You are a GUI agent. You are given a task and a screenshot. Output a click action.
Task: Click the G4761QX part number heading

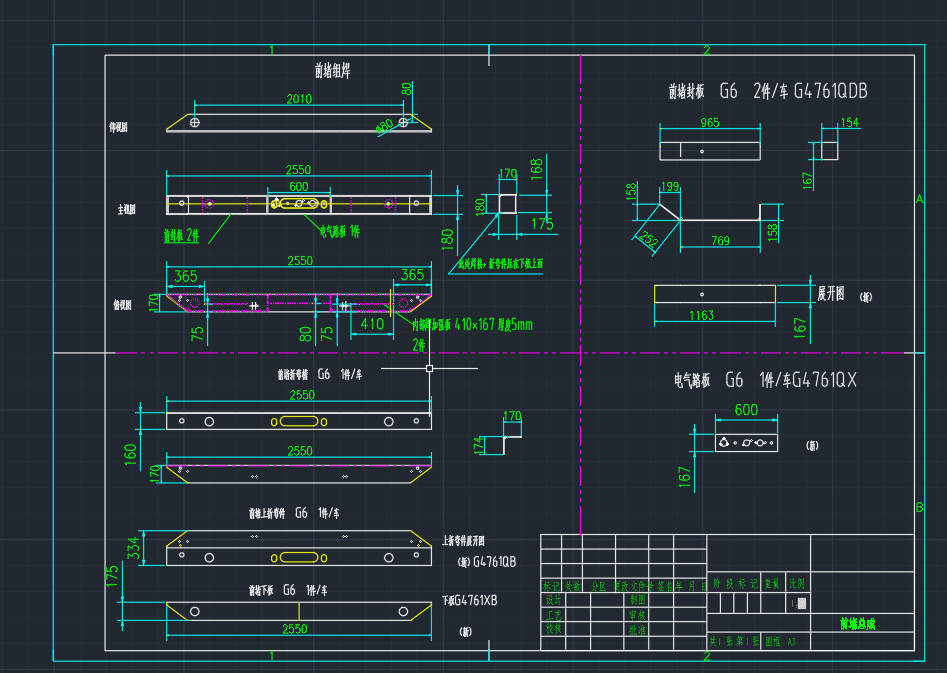tap(824, 380)
